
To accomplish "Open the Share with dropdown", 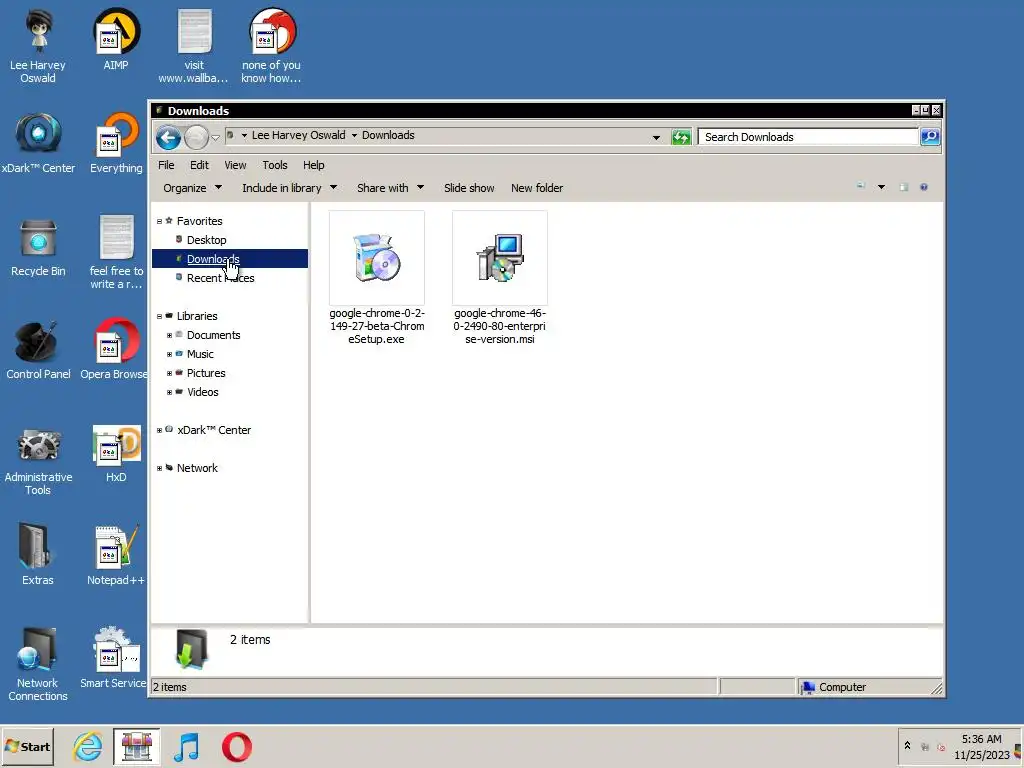I will pos(391,188).
